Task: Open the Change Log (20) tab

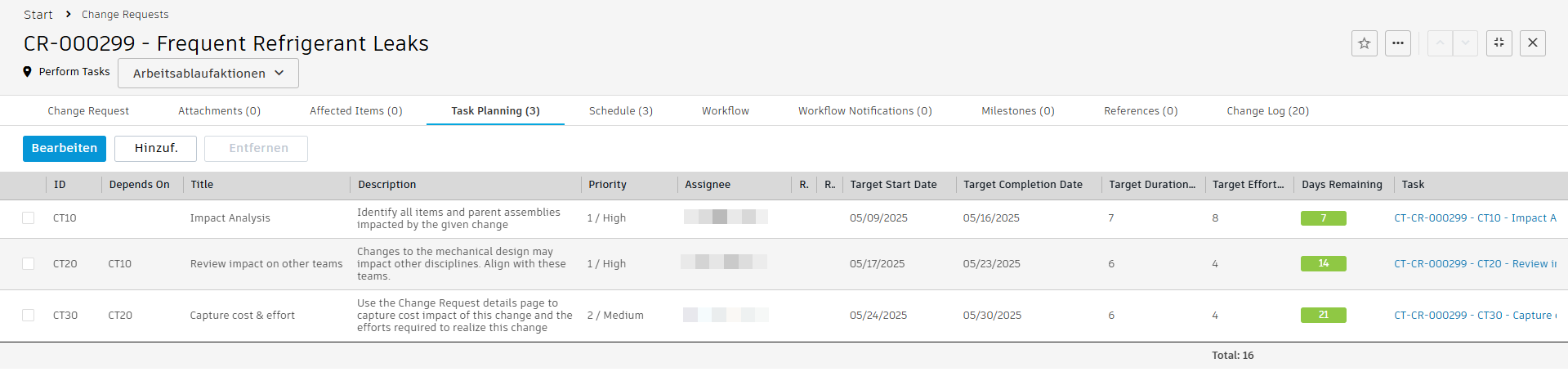Action: 1267,111
